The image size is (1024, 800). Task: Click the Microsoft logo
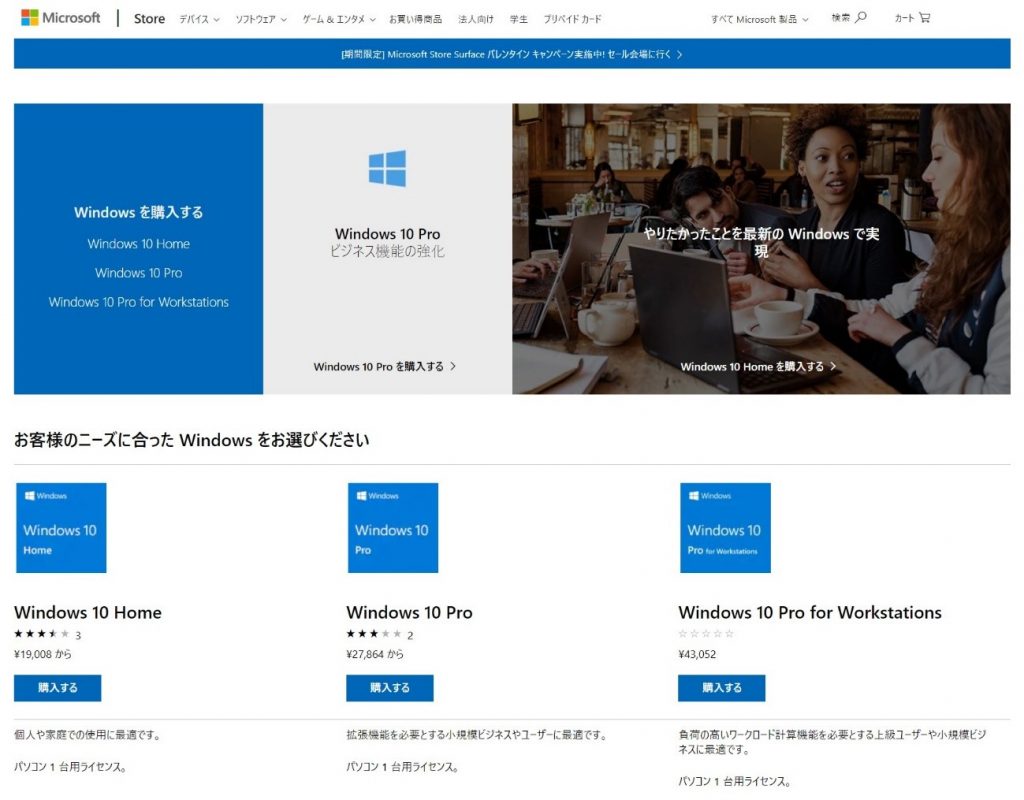[x=61, y=18]
